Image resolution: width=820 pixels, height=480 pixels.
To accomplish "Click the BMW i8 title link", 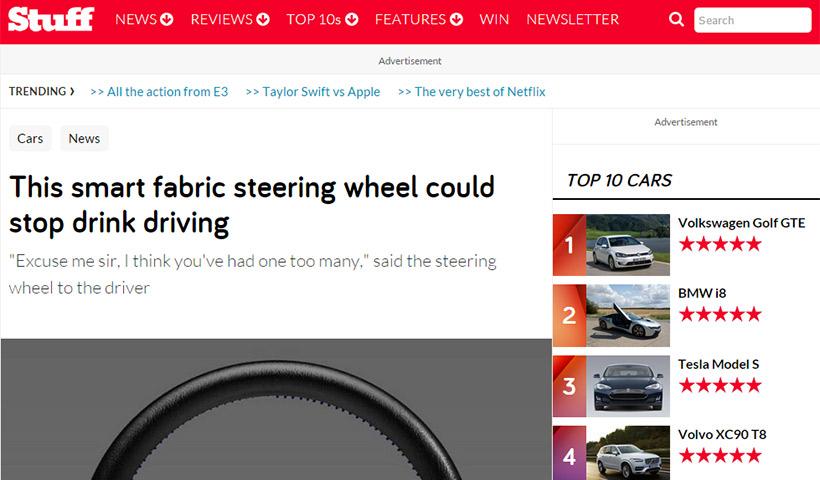I will point(702,293).
